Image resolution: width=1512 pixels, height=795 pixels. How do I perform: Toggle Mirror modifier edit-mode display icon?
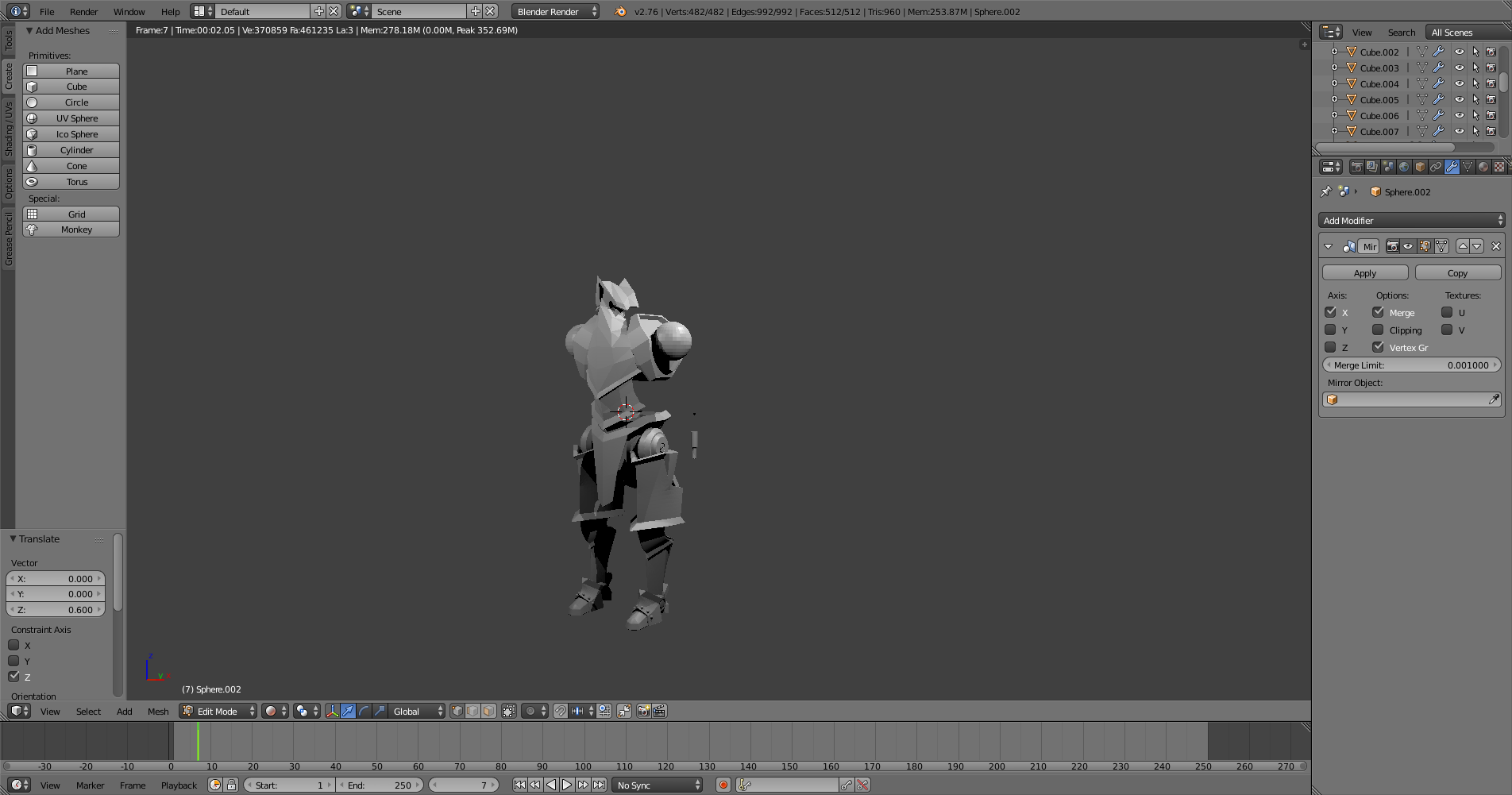pos(1425,247)
